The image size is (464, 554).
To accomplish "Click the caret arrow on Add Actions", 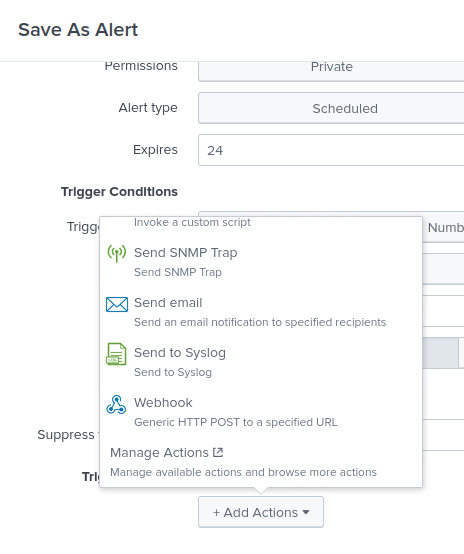I will [x=306, y=512].
